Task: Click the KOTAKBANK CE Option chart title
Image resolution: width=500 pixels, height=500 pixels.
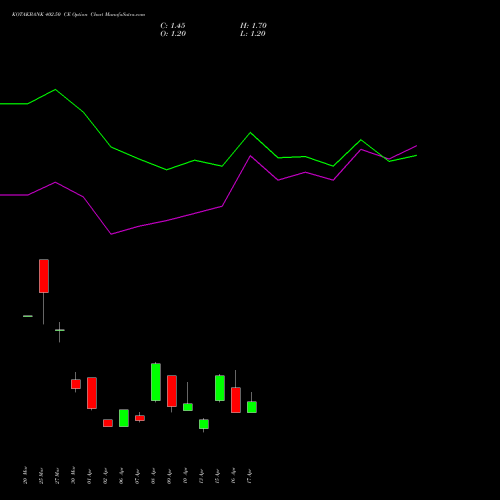Action: point(78,15)
